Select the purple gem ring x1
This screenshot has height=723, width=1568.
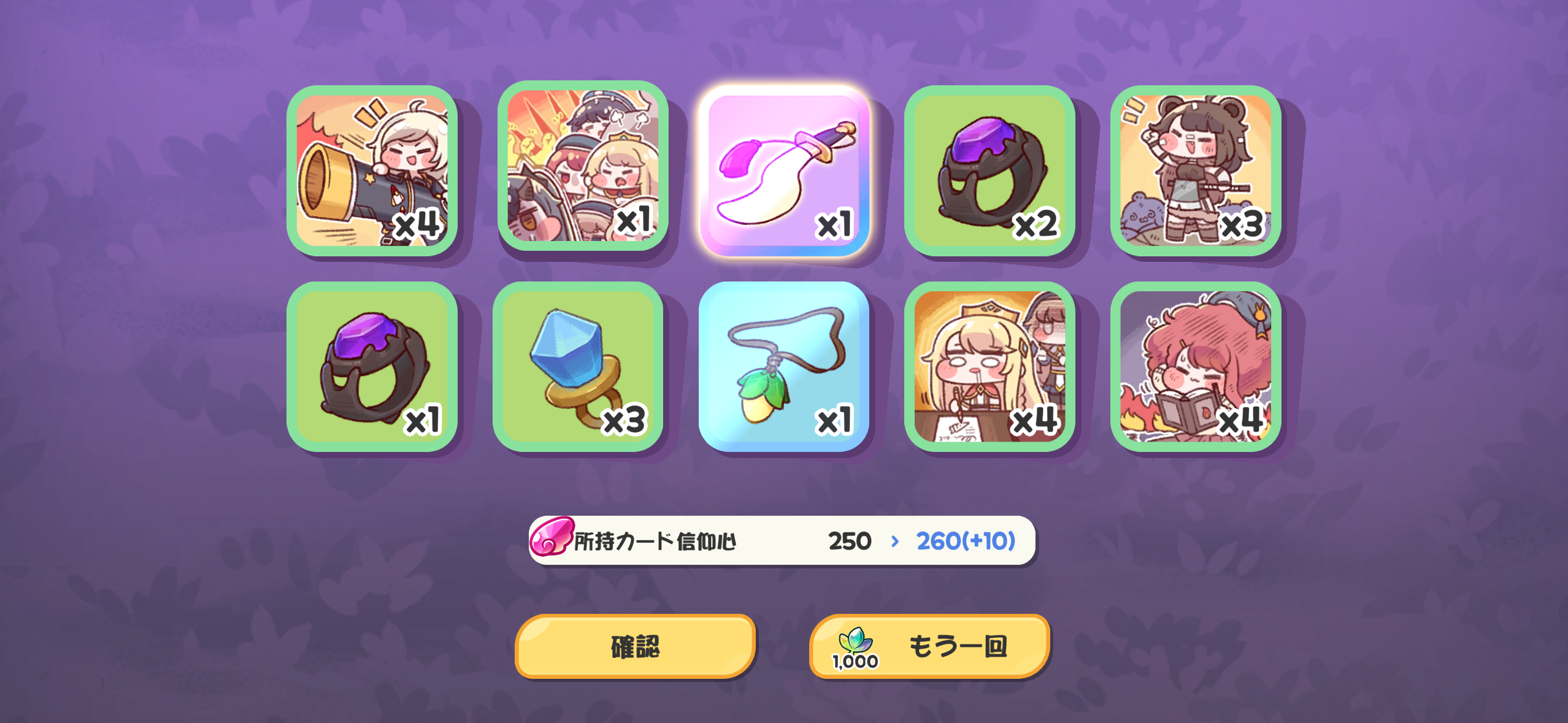(372, 367)
